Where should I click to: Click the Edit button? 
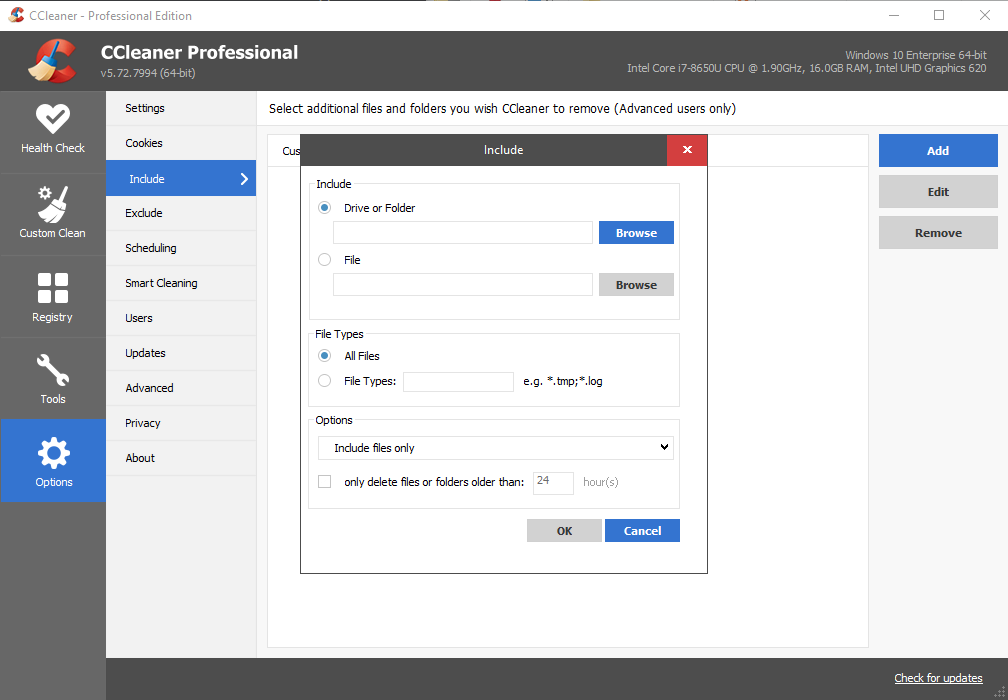tap(938, 192)
